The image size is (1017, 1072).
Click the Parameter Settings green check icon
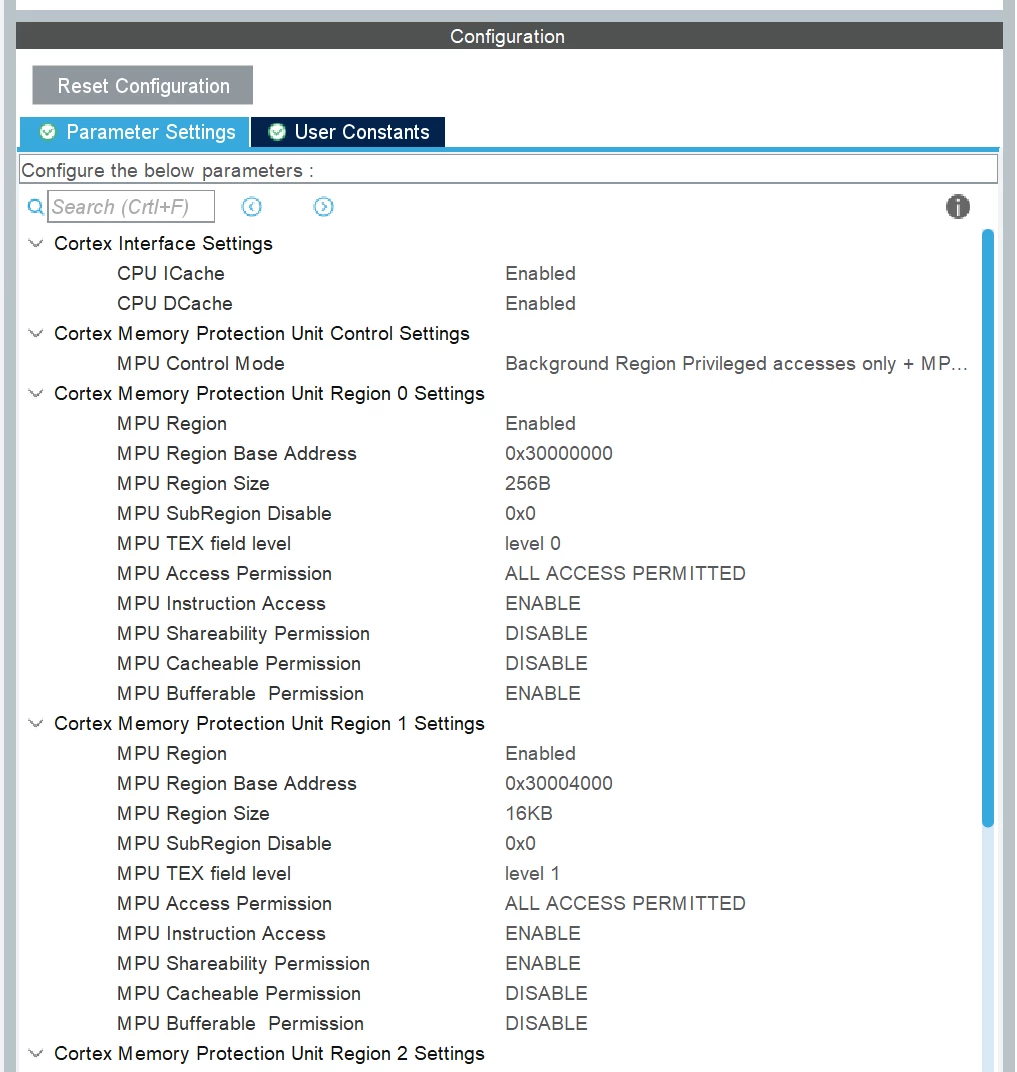[47, 132]
